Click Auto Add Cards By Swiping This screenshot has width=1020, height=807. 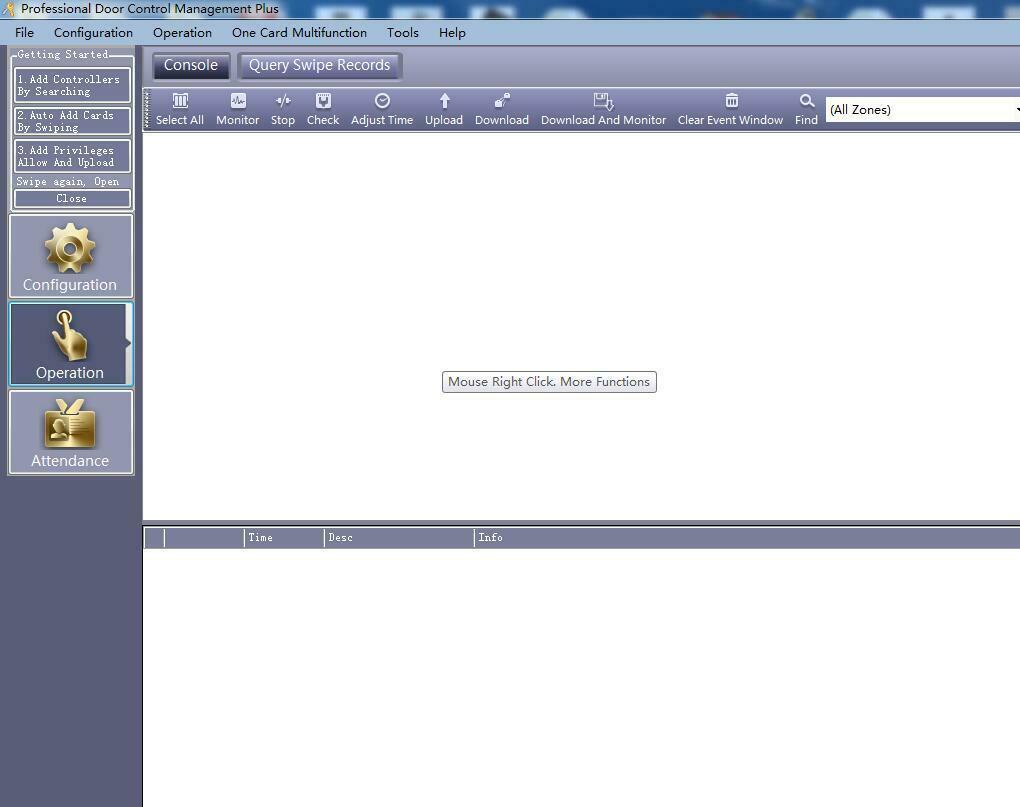(72, 122)
